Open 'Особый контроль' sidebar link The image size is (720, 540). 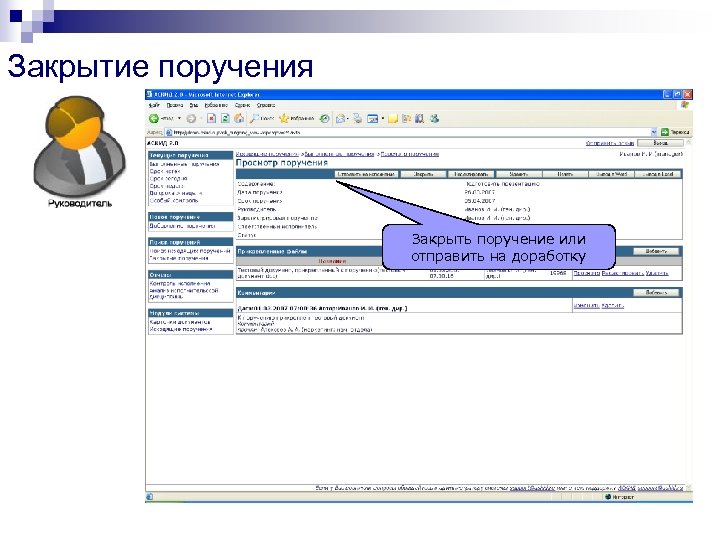pos(174,201)
